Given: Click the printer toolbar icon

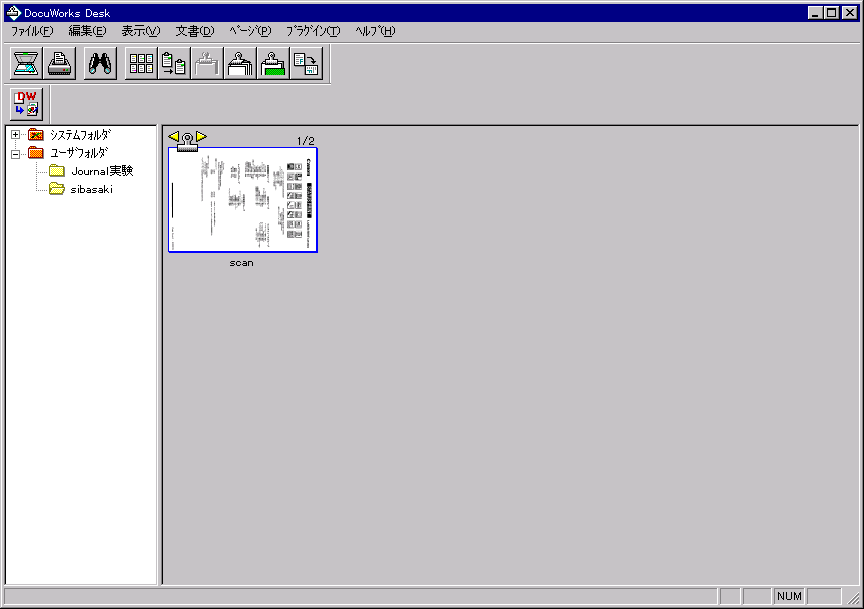Looking at the screenshot, I should click(59, 63).
